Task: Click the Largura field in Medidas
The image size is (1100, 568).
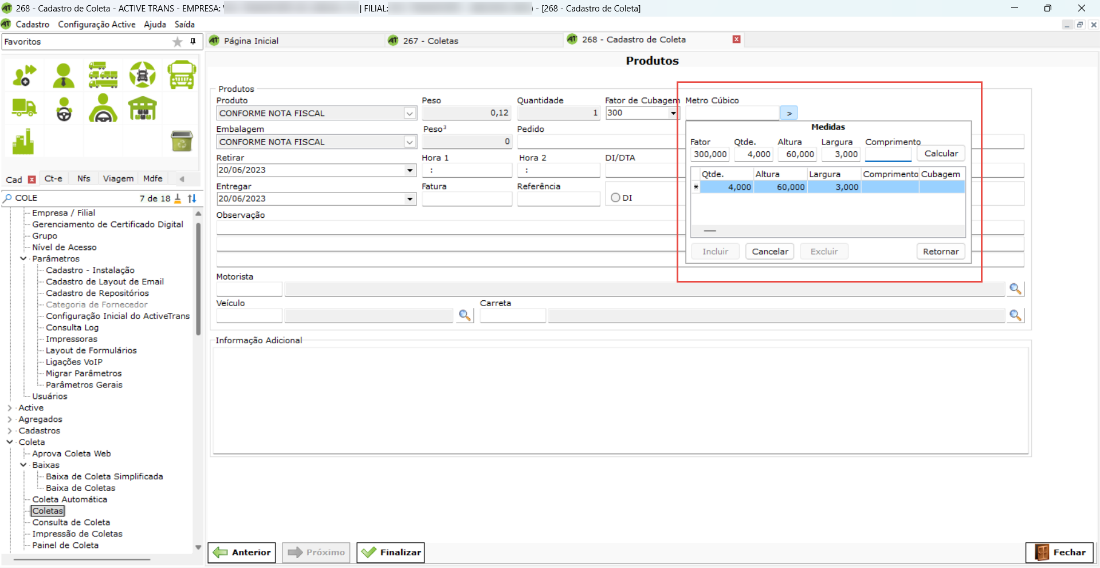Action: [x=840, y=154]
